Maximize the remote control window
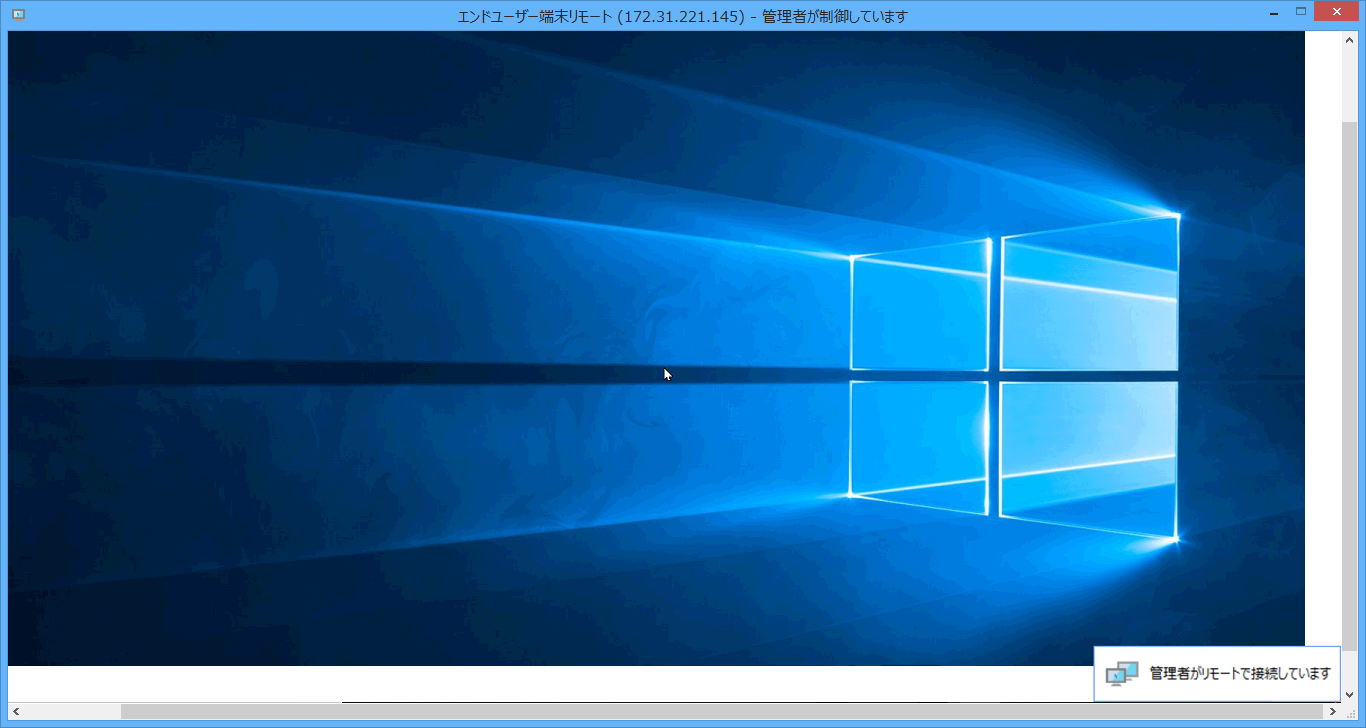The height and width of the screenshot is (728, 1366). [1301, 13]
